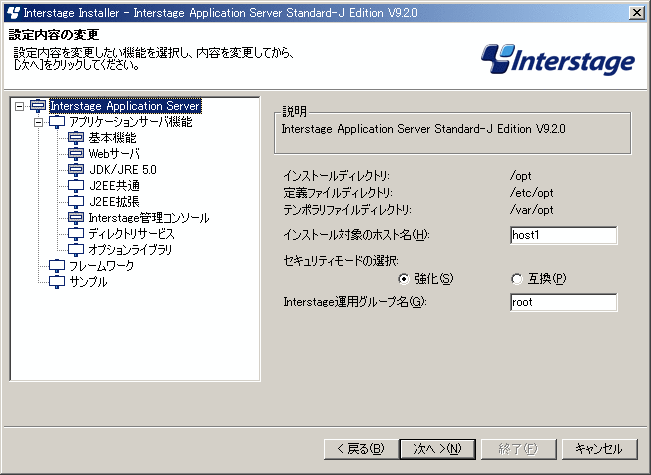Click the 基本機能 feature icon
Screen dimensions: 651x475
76,138
